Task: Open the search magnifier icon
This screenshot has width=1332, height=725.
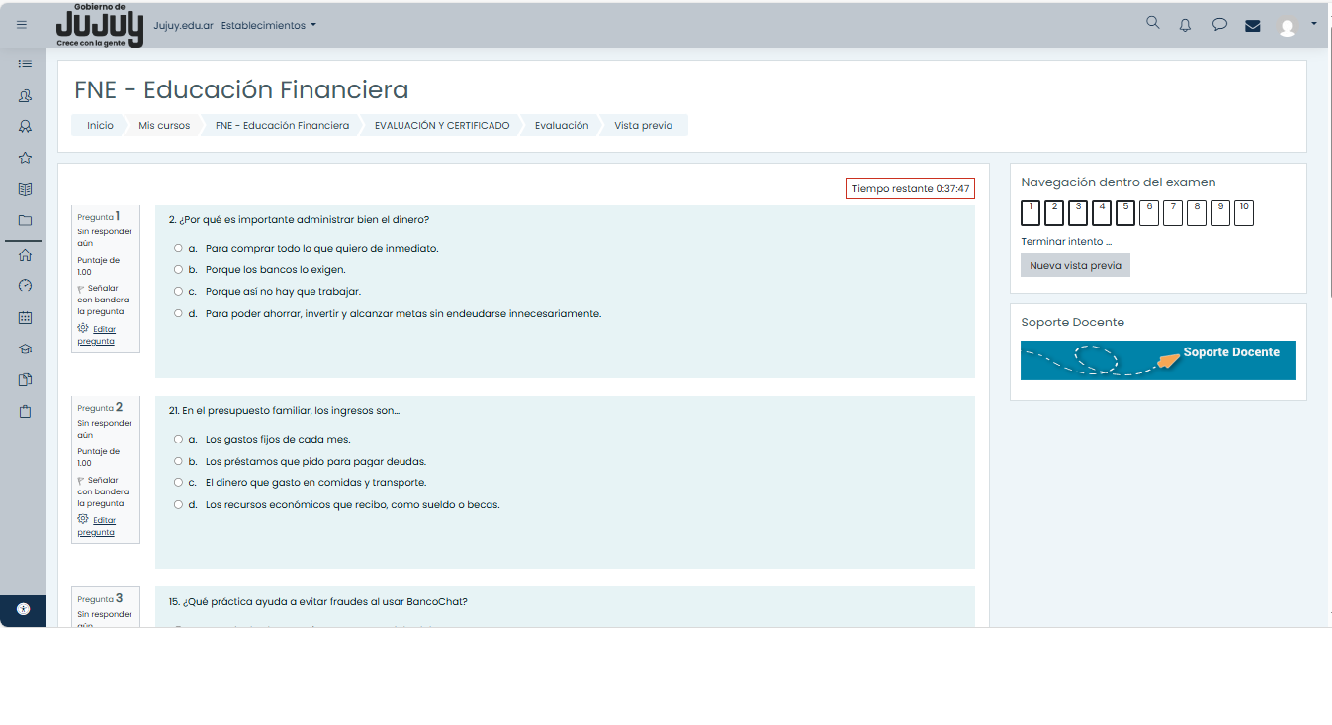Action: click(1153, 23)
